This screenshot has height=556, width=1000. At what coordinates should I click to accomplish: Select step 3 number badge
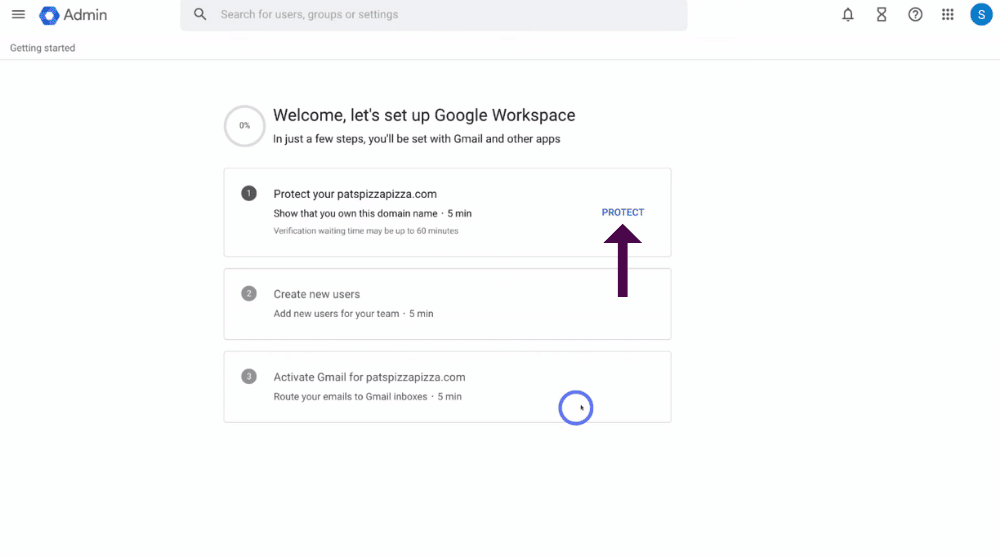(x=249, y=376)
